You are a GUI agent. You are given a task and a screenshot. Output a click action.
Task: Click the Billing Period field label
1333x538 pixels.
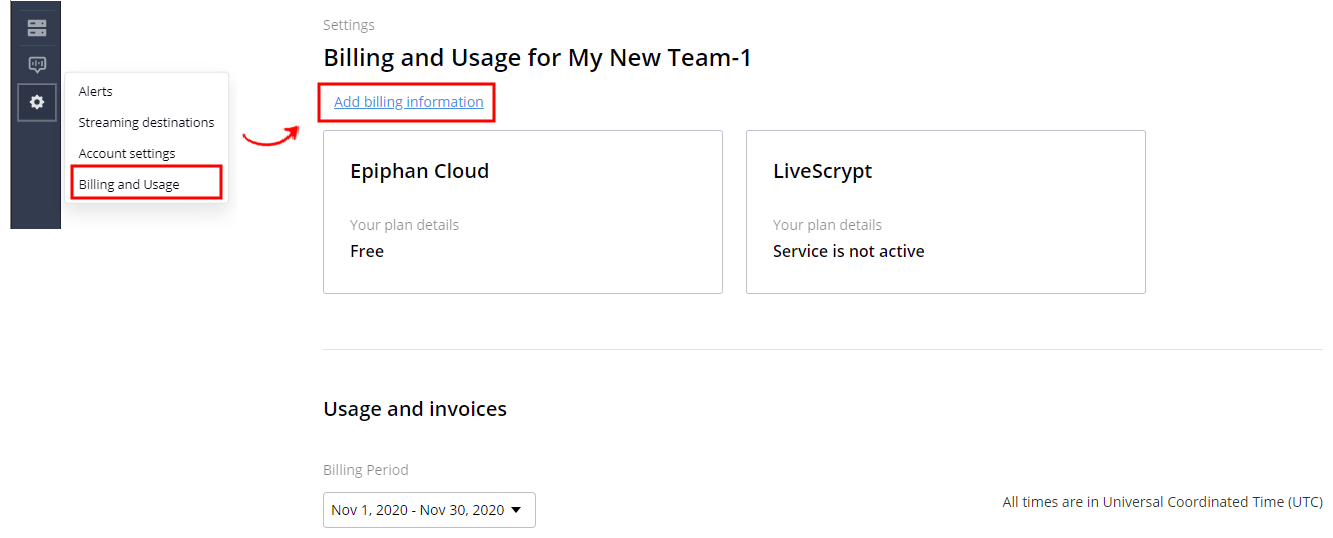tap(366, 470)
